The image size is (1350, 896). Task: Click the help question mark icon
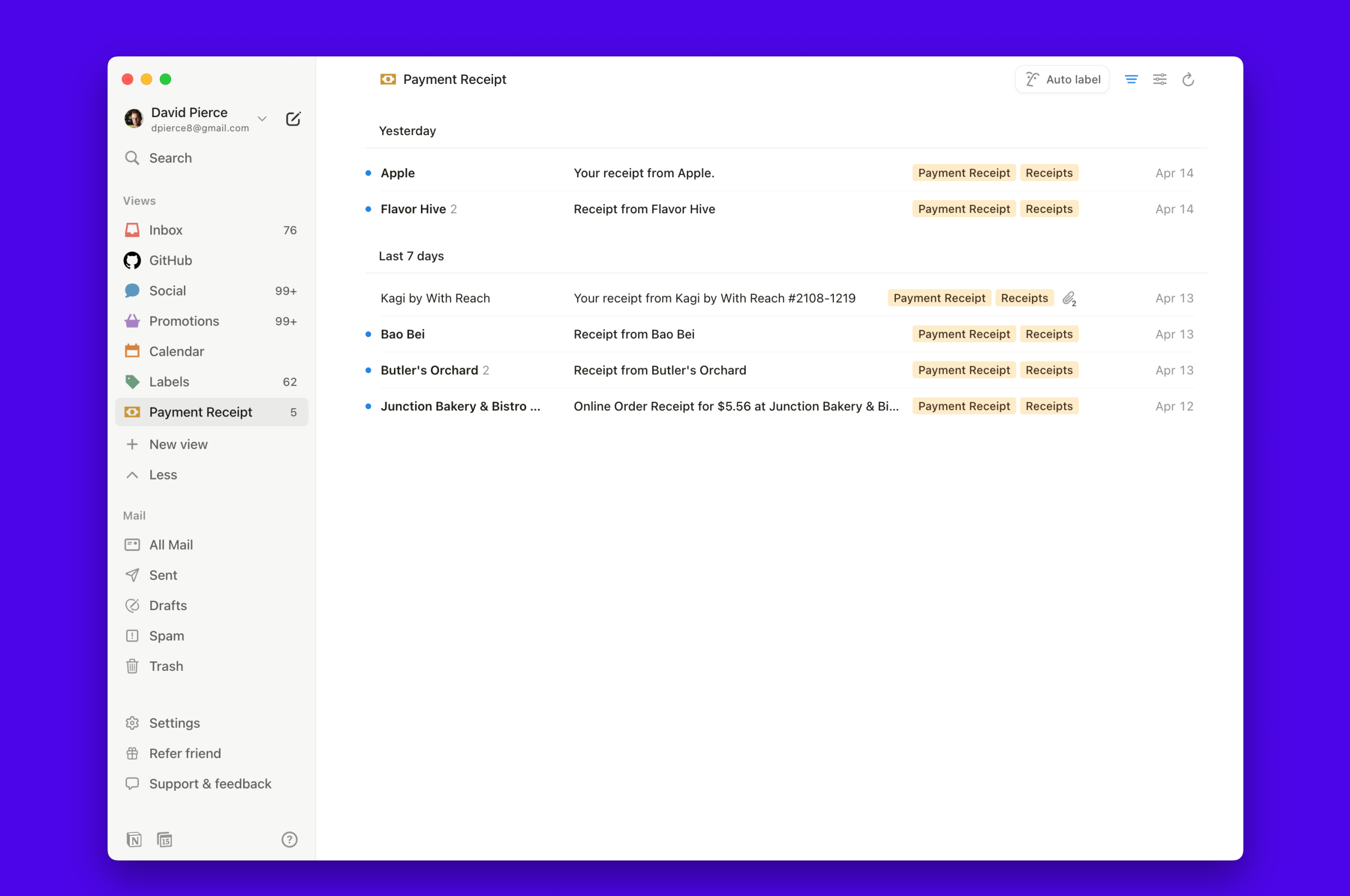point(289,839)
